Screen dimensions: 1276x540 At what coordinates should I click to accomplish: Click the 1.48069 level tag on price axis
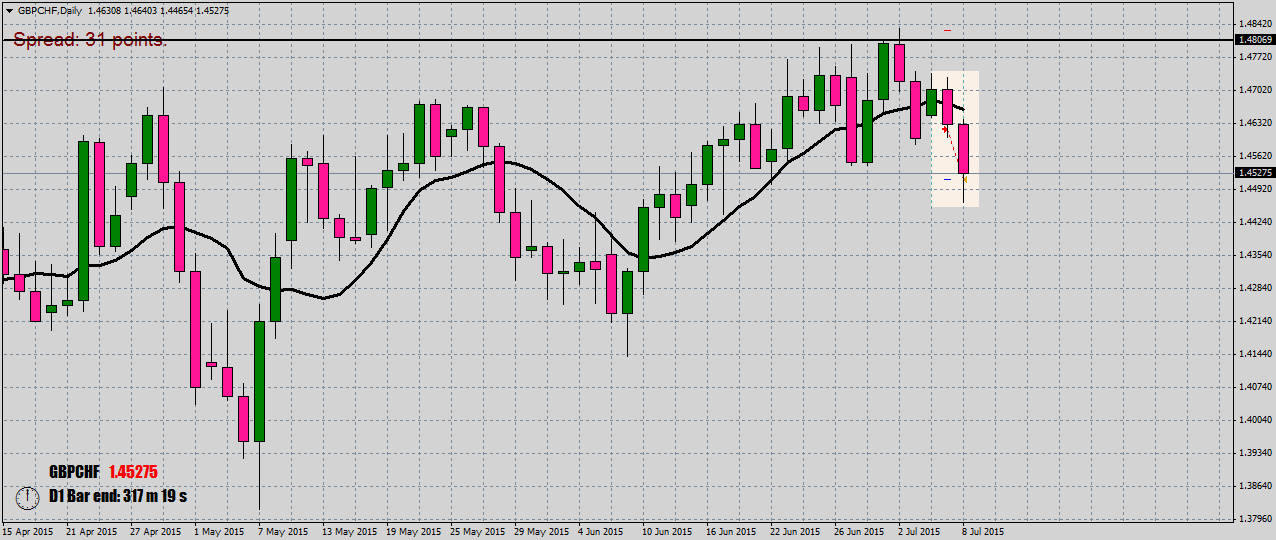[x=1254, y=40]
